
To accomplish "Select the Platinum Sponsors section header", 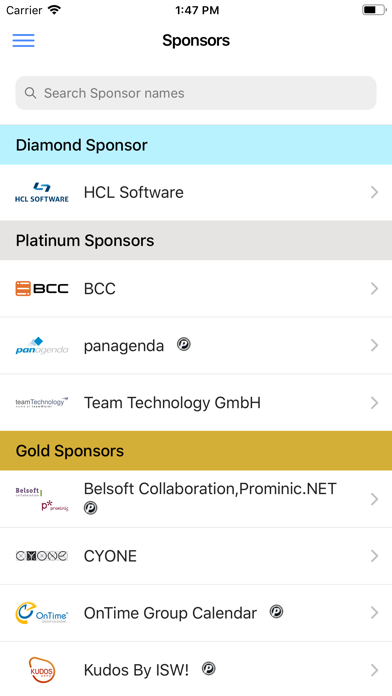I will tap(196, 240).
